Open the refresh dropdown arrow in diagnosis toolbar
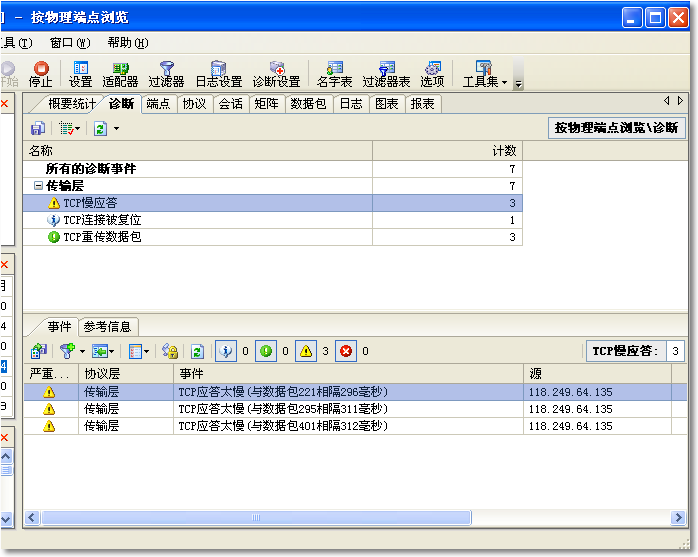 coord(116,128)
